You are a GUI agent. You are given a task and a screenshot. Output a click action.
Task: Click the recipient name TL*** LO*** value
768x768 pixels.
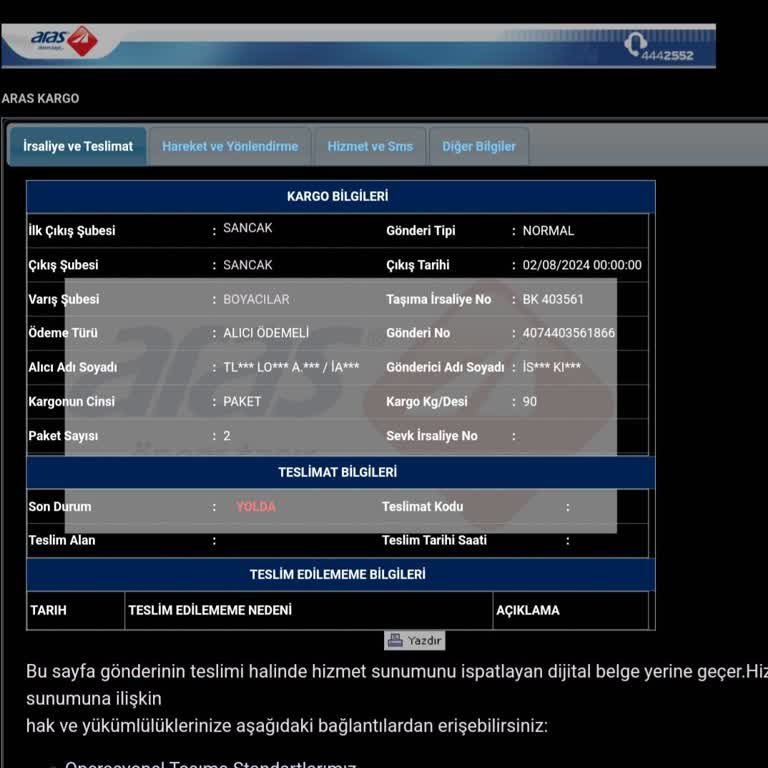[x=291, y=367]
